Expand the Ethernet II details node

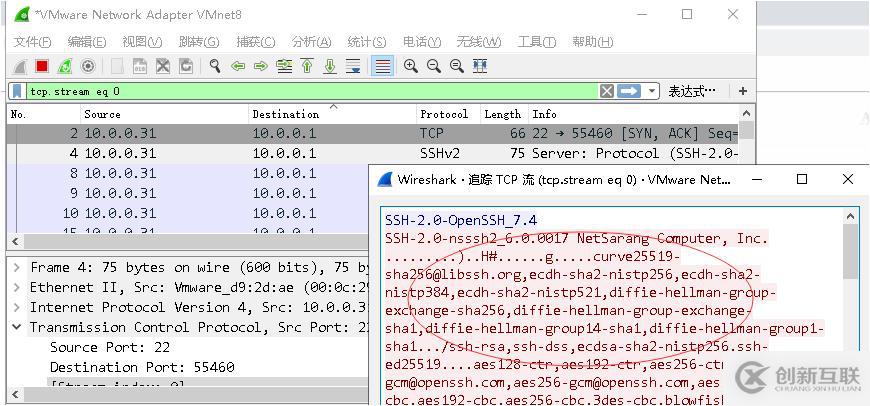coord(17,287)
